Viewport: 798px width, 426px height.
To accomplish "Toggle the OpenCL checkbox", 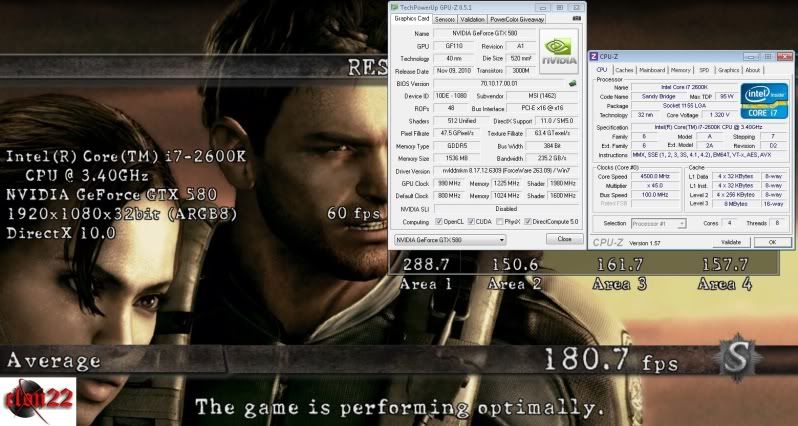I will pos(438,222).
